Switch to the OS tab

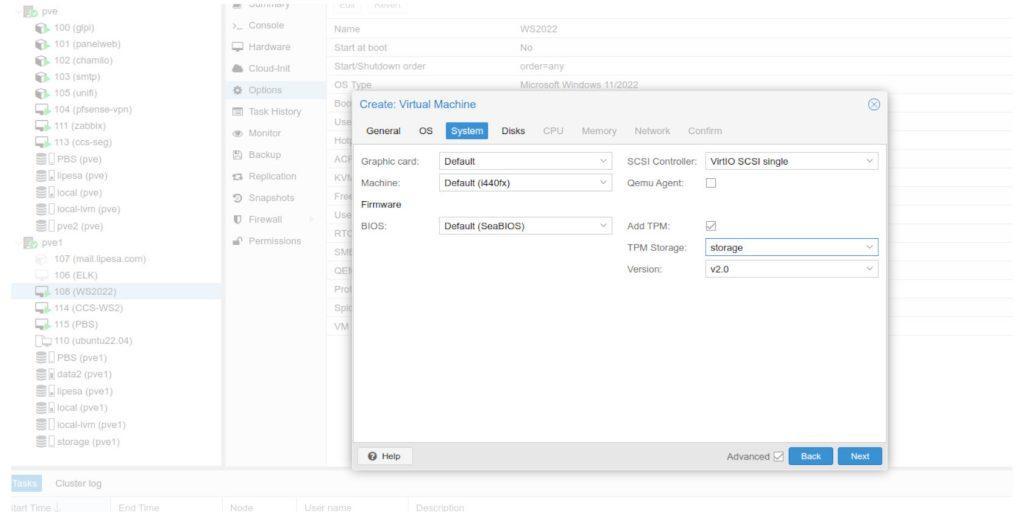click(x=426, y=131)
